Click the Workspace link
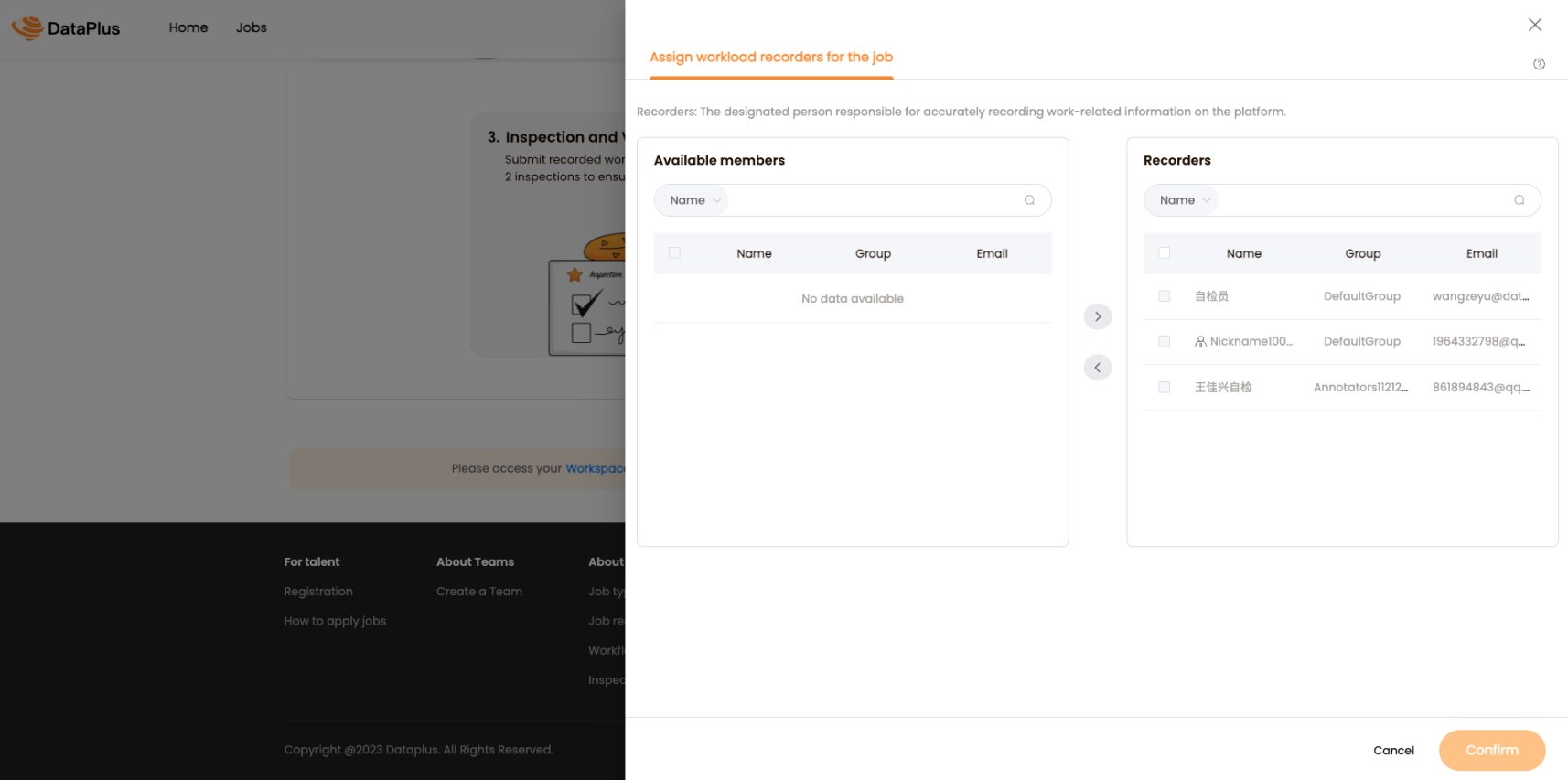Image resolution: width=1568 pixels, height=780 pixels. (x=595, y=468)
